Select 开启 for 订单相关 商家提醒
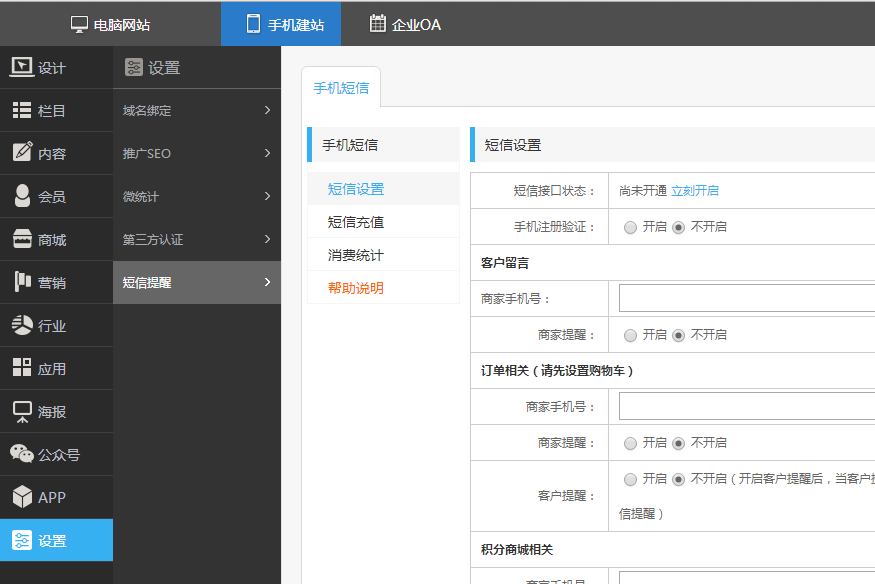 (x=630, y=443)
